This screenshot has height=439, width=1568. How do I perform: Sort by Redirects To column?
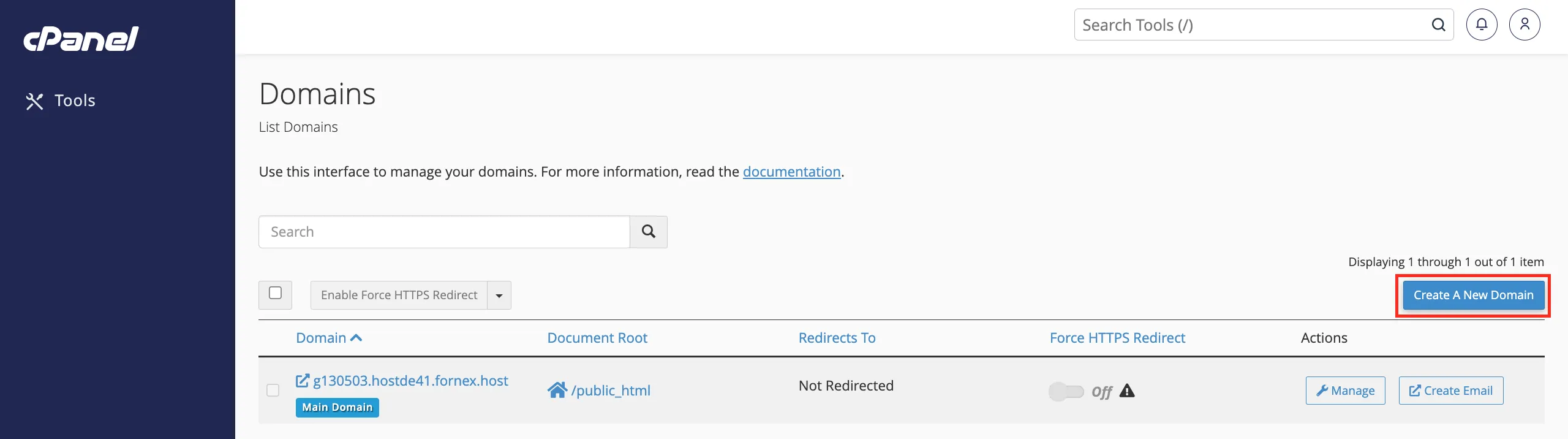point(837,338)
